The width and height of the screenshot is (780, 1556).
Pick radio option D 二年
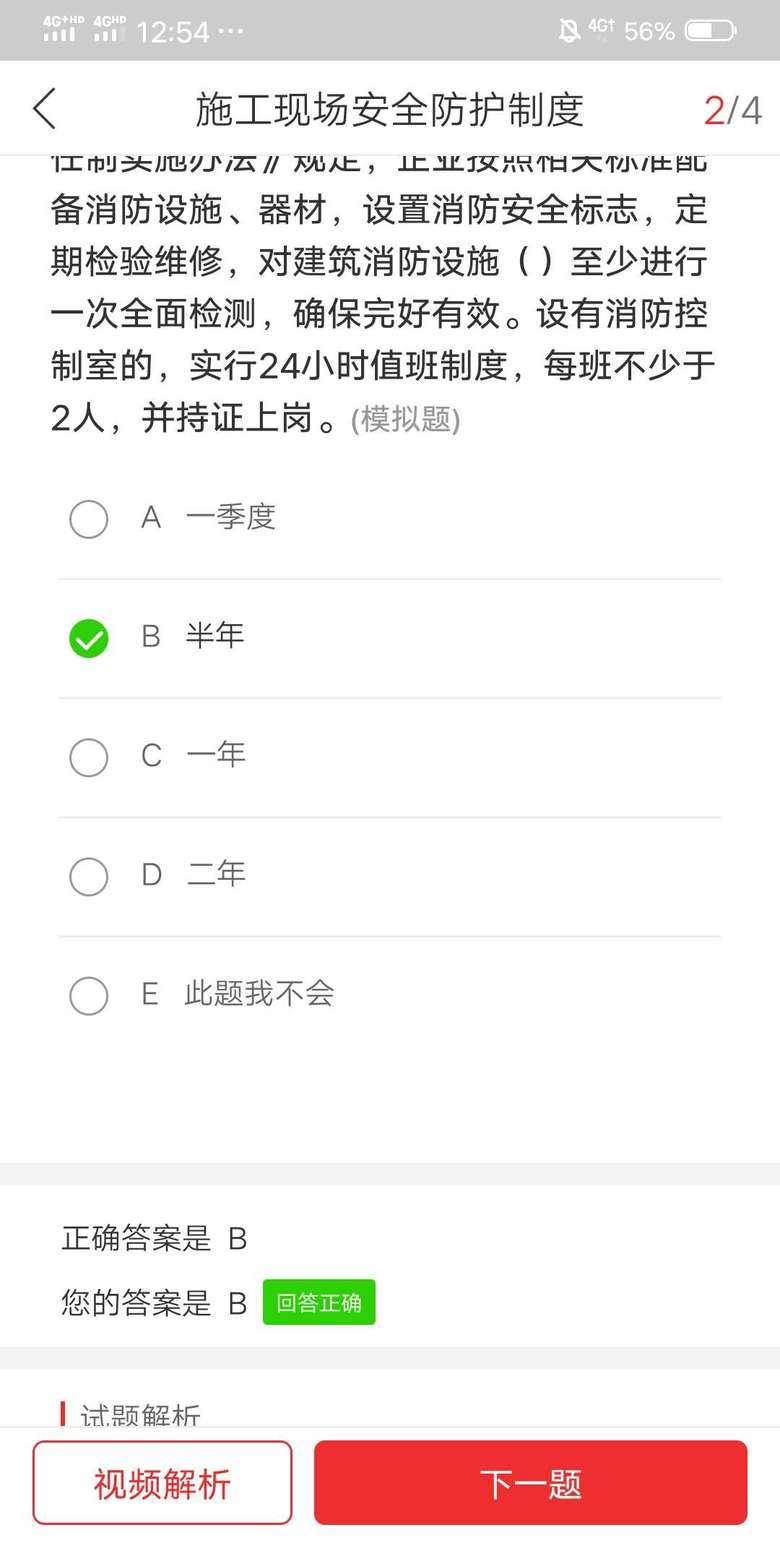coord(89,876)
